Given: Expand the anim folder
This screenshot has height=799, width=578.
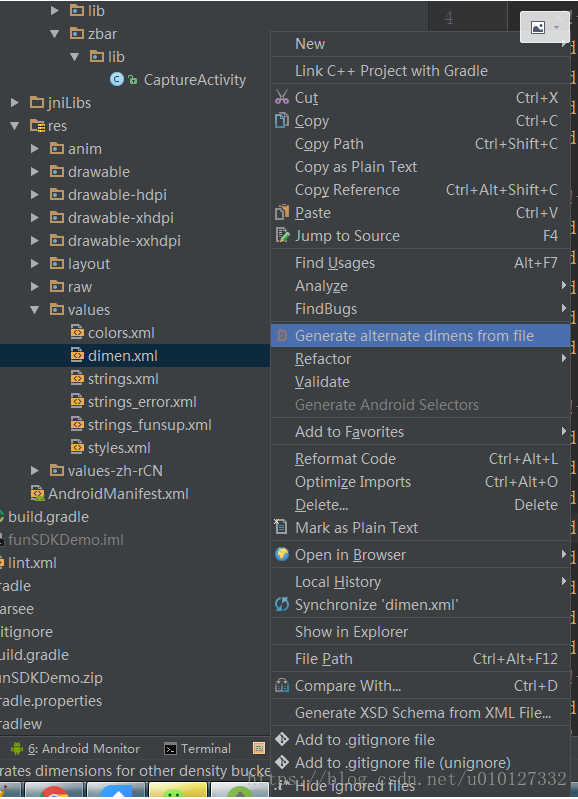Looking at the screenshot, I should (x=35, y=149).
